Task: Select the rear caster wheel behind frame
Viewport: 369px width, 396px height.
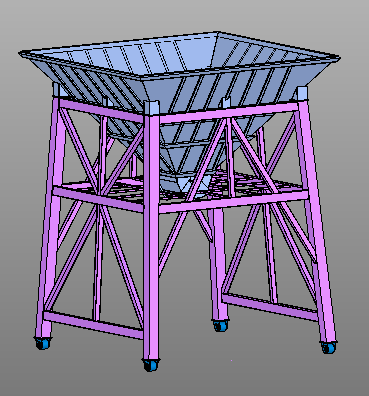Action: 220,325
